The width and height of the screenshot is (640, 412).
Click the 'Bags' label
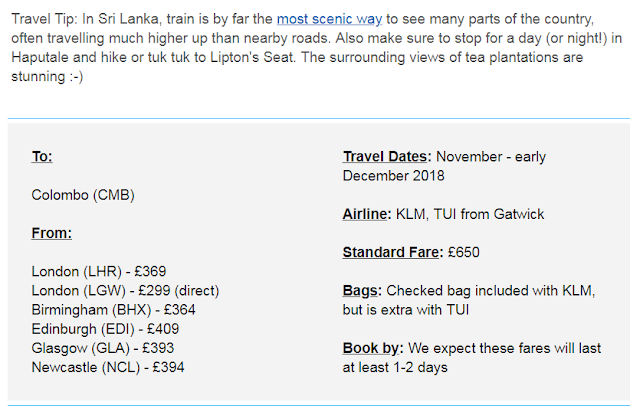(362, 291)
